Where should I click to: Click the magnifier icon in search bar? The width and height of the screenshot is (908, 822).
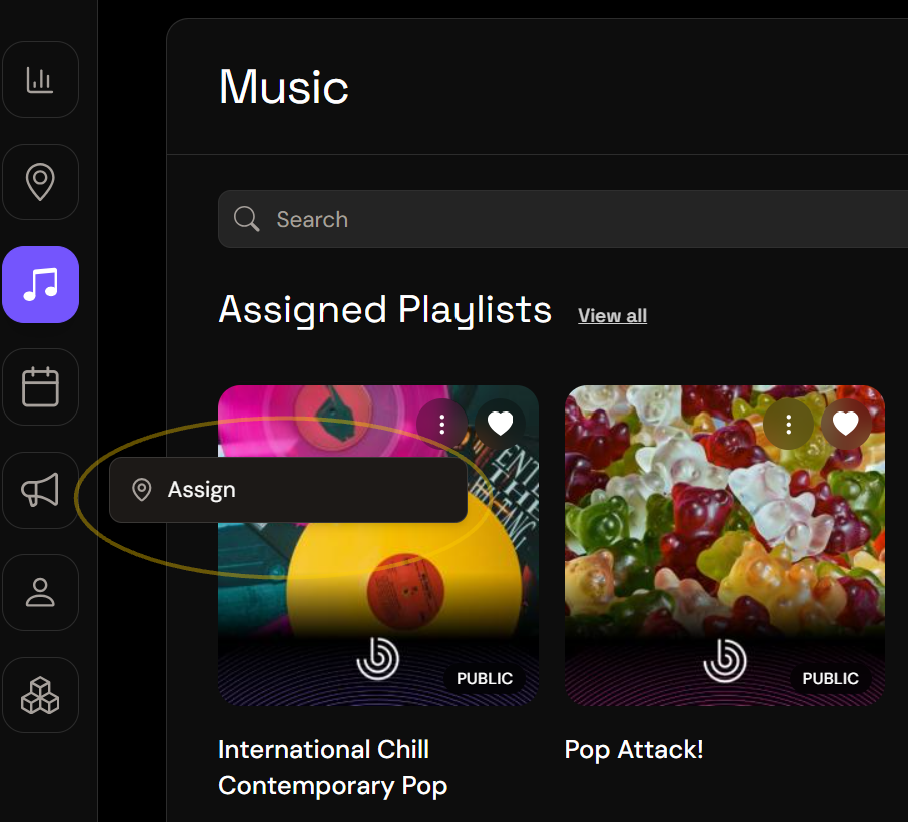pyautogui.click(x=246, y=219)
